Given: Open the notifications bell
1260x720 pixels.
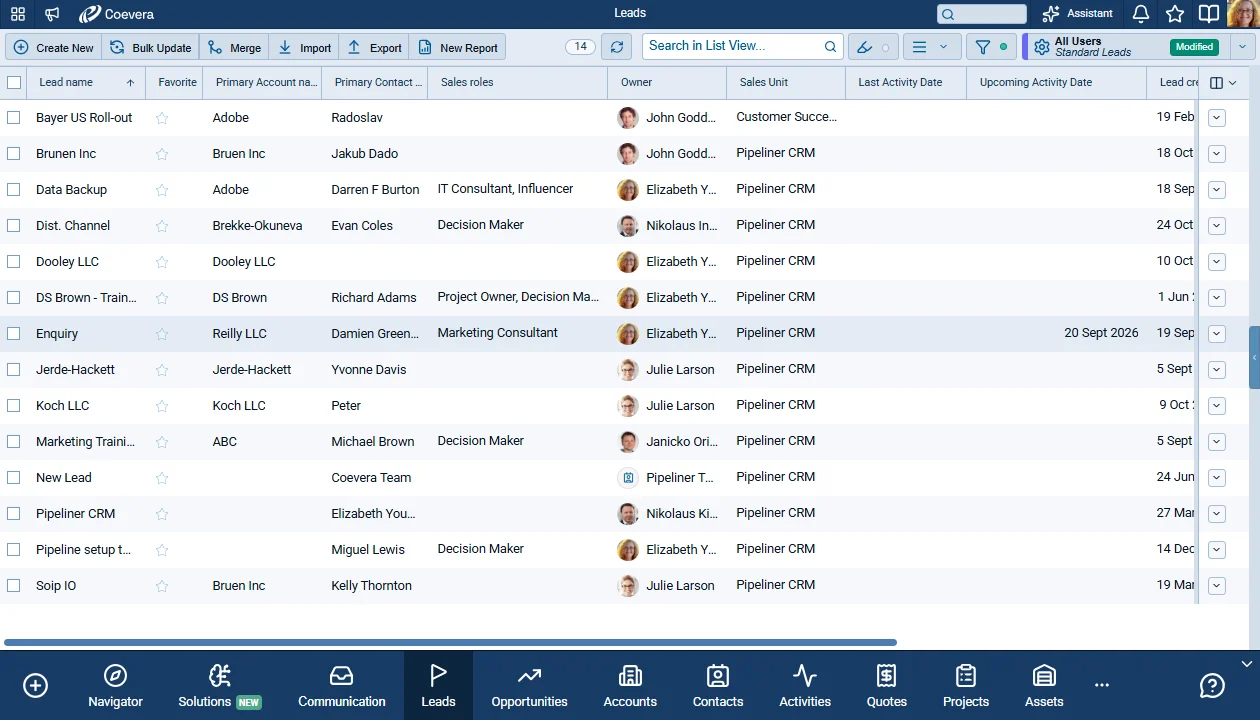Looking at the screenshot, I should (x=1141, y=14).
